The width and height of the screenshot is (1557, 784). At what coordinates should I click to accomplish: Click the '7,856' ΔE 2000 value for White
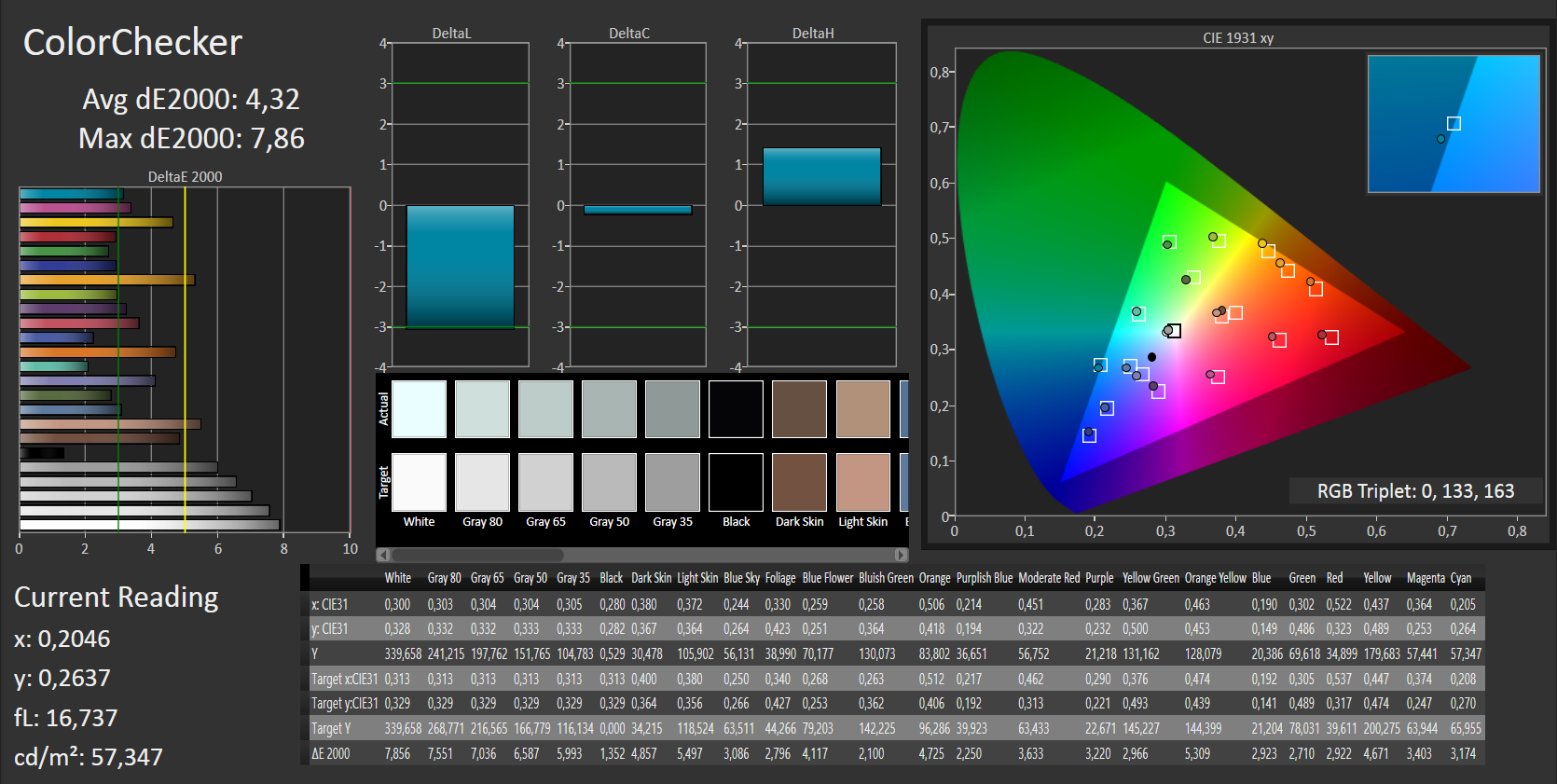(x=397, y=753)
